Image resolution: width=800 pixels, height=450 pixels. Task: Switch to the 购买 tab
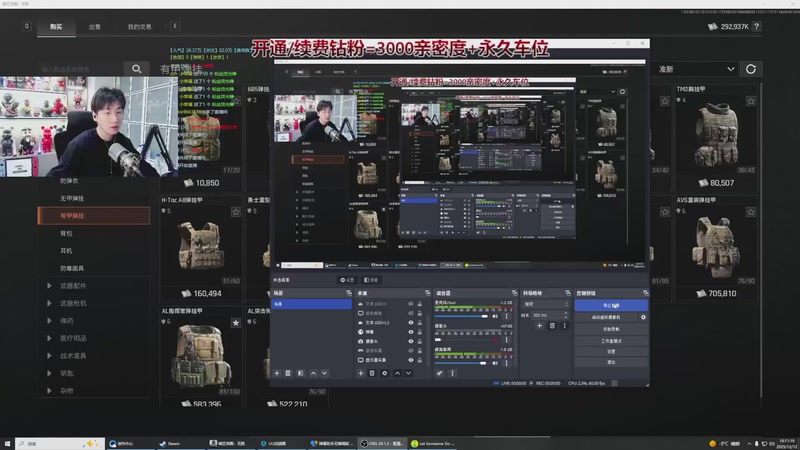(x=56, y=27)
